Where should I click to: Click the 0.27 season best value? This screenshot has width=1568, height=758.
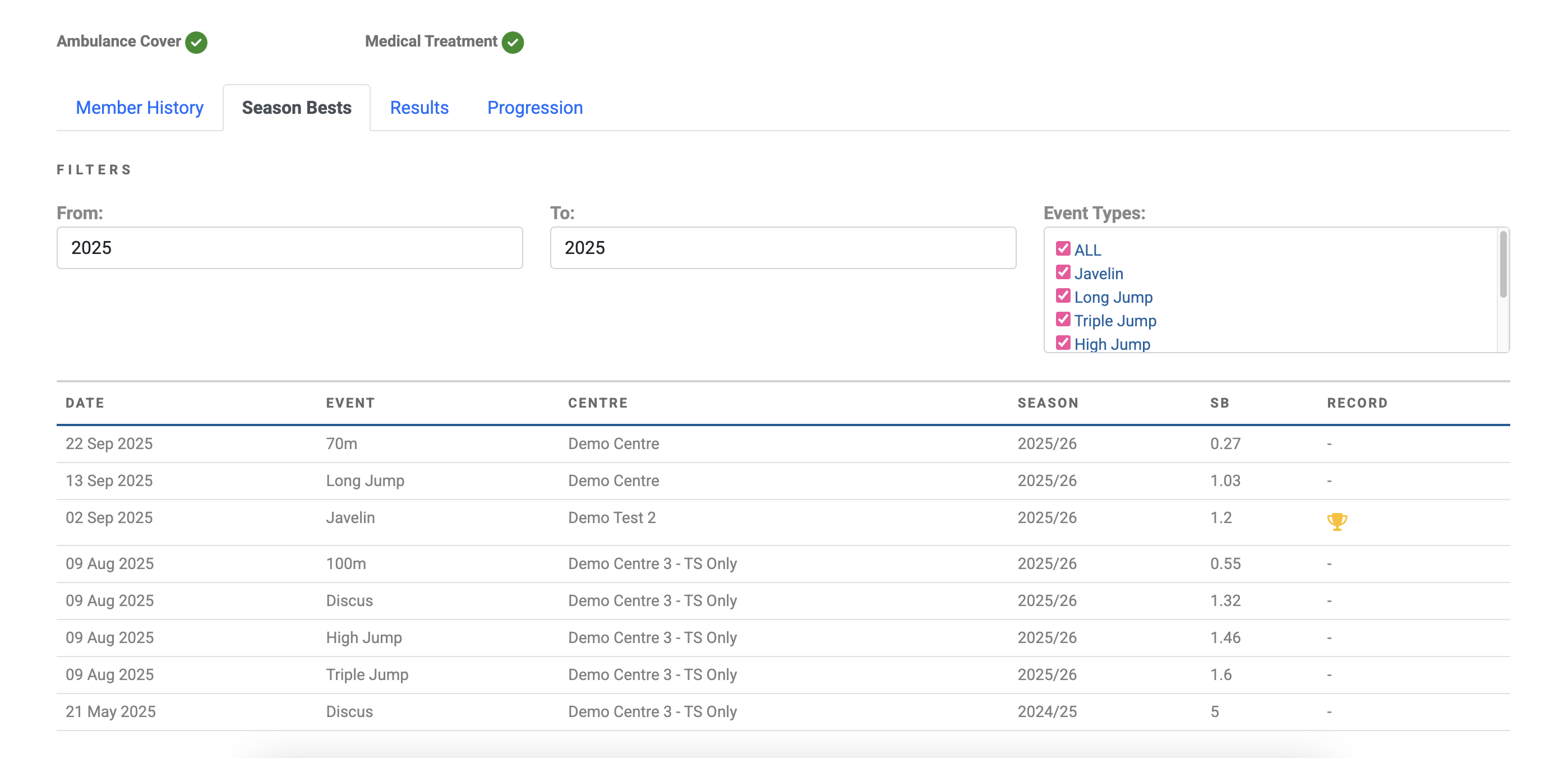coord(1225,443)
